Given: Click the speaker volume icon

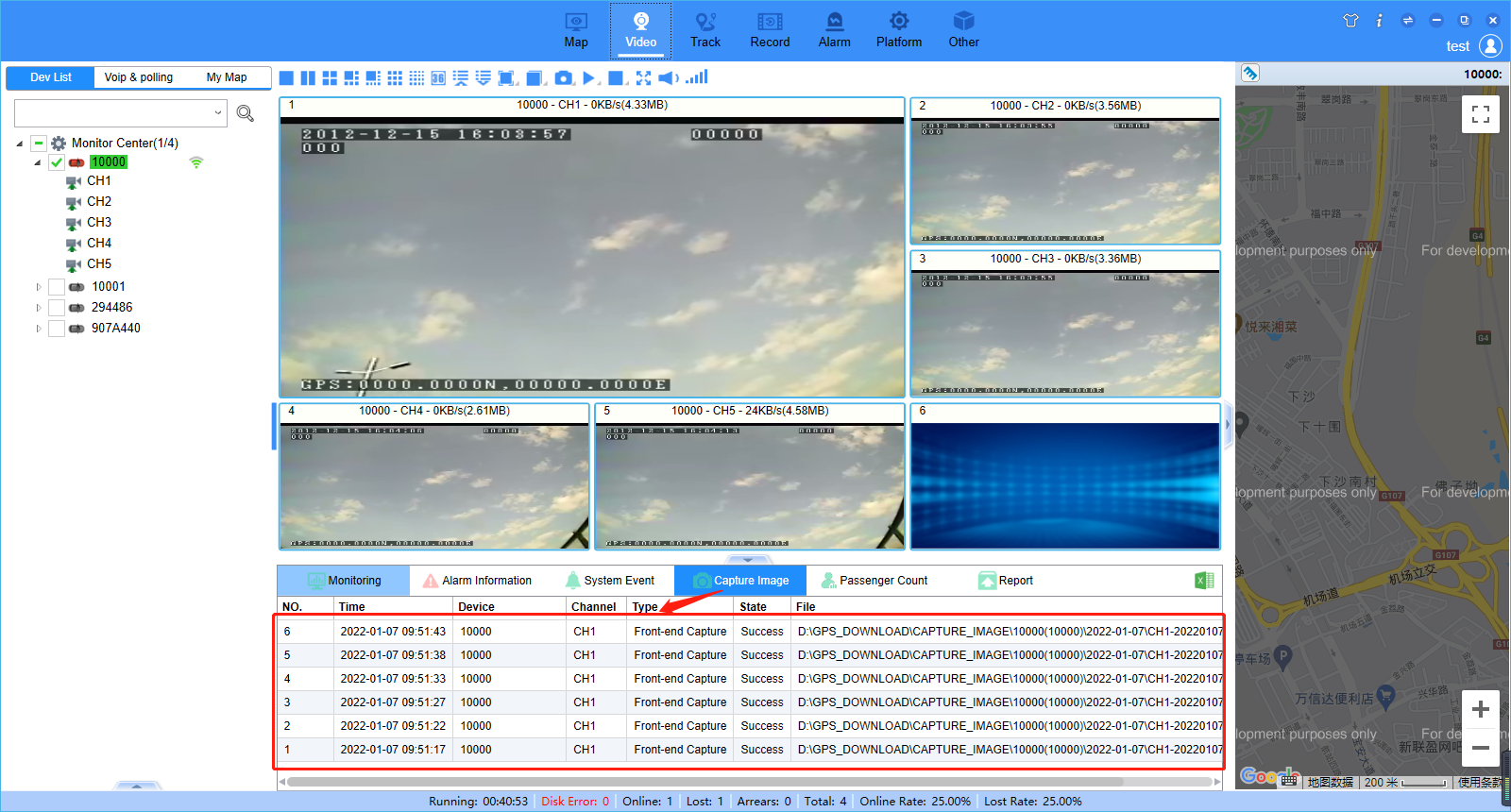Looking at the screenshot, I should (x=668, y=78).
